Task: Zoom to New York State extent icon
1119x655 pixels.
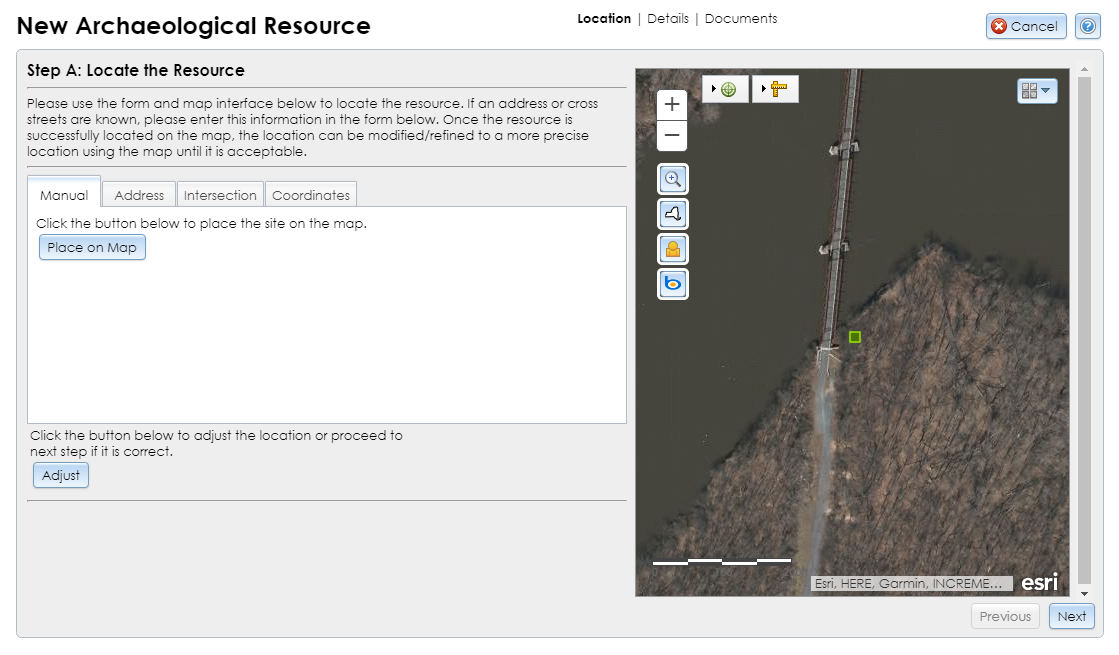Action: (x=672, y=213)
